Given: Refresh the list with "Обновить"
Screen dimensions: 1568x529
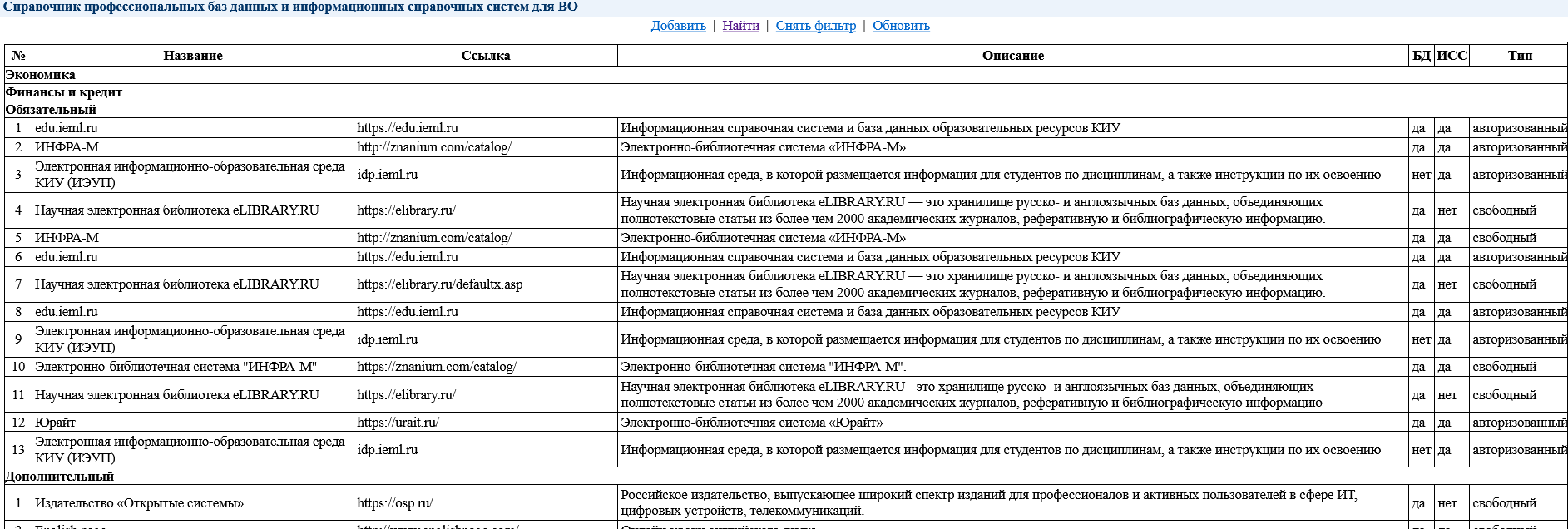Looking at the screenshot, I should [x=901, y=26].
